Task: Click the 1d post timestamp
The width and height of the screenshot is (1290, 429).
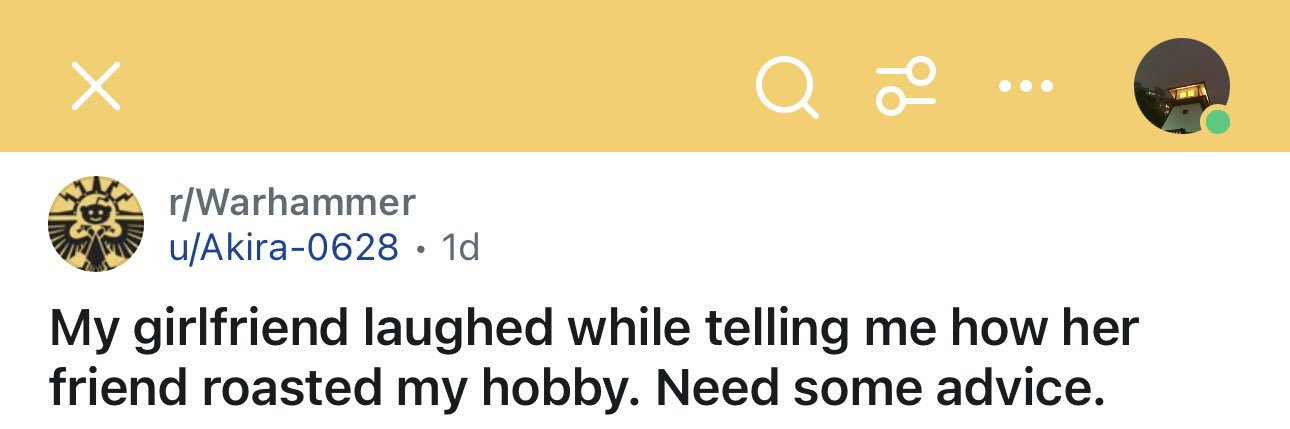Action: click(x=460, y=246)
